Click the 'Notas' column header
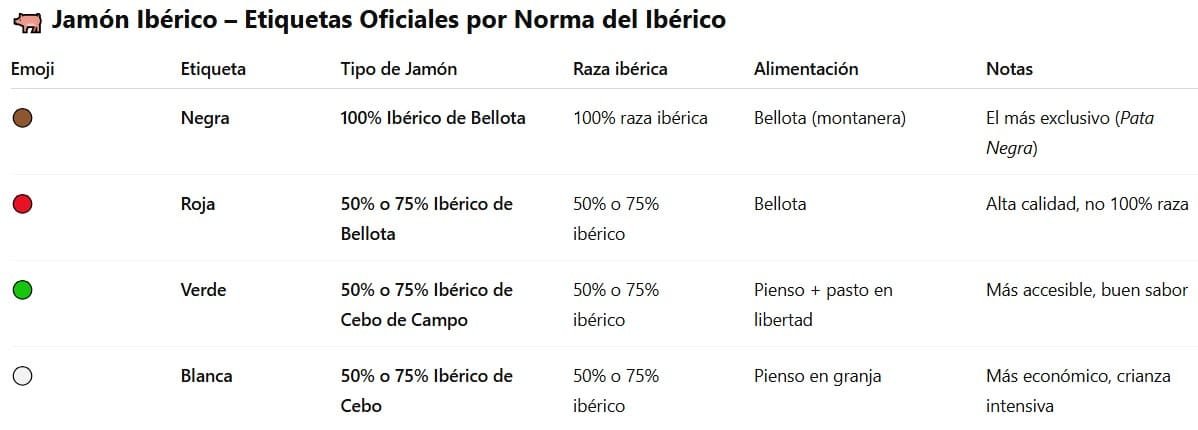This screenshot has width=1198, height=430. tap(1009, 69)
